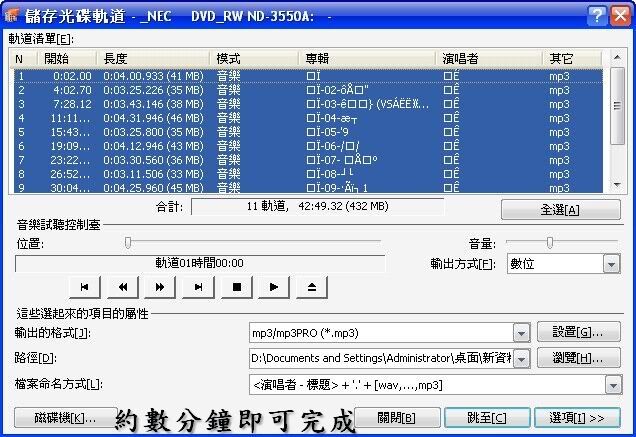Click the path field with Documents and Settings
Image resolution: width=636 pixels, height=437 pixels.
(x=381, y=358)
